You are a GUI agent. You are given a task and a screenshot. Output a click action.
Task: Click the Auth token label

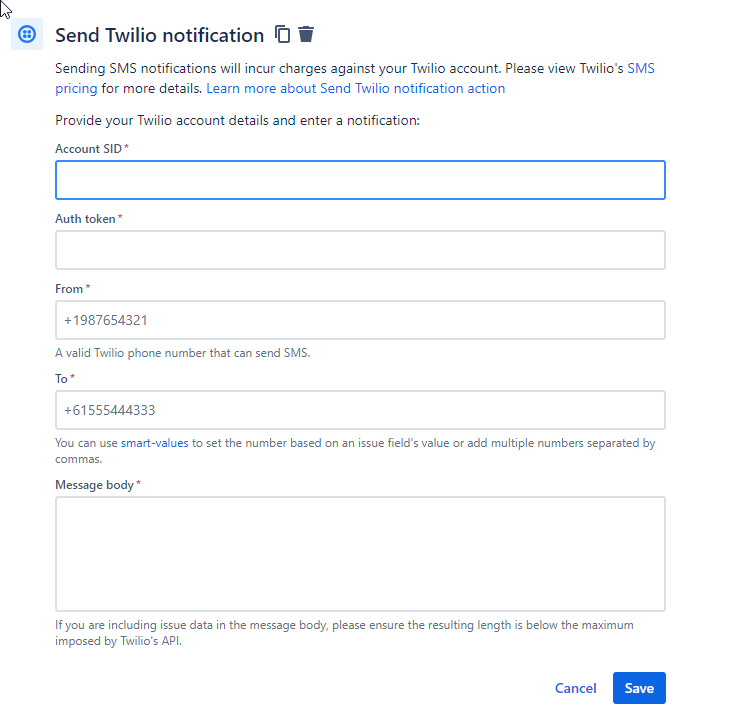click(85, 219)
